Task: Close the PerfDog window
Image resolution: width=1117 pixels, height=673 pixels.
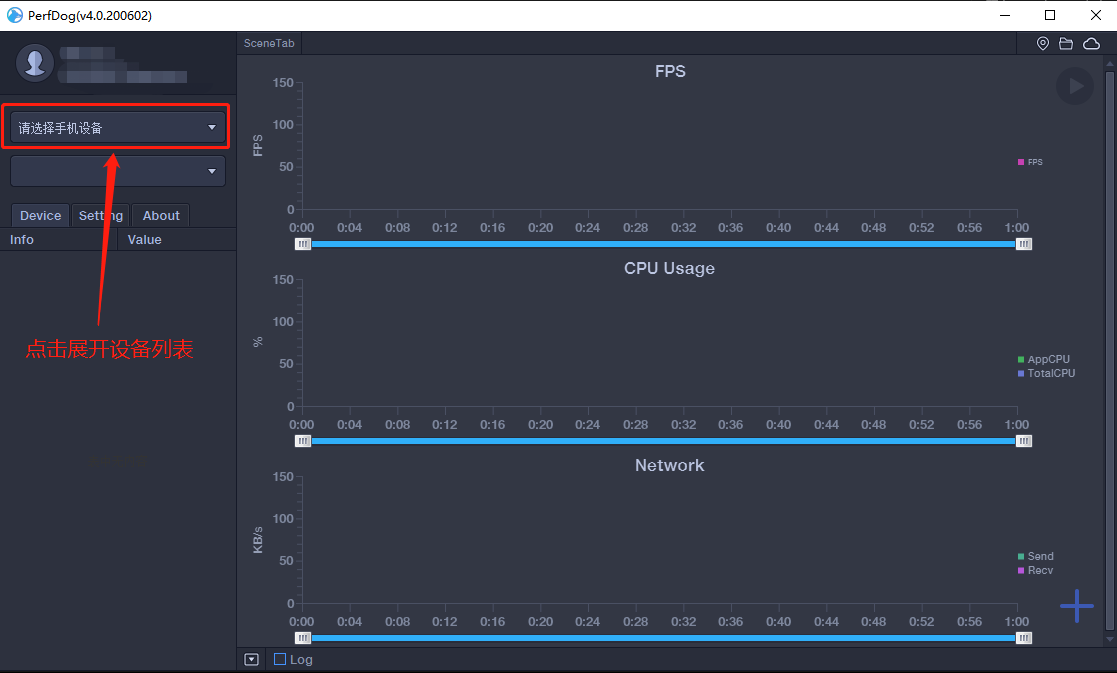Action: (x=1096, y=15)
